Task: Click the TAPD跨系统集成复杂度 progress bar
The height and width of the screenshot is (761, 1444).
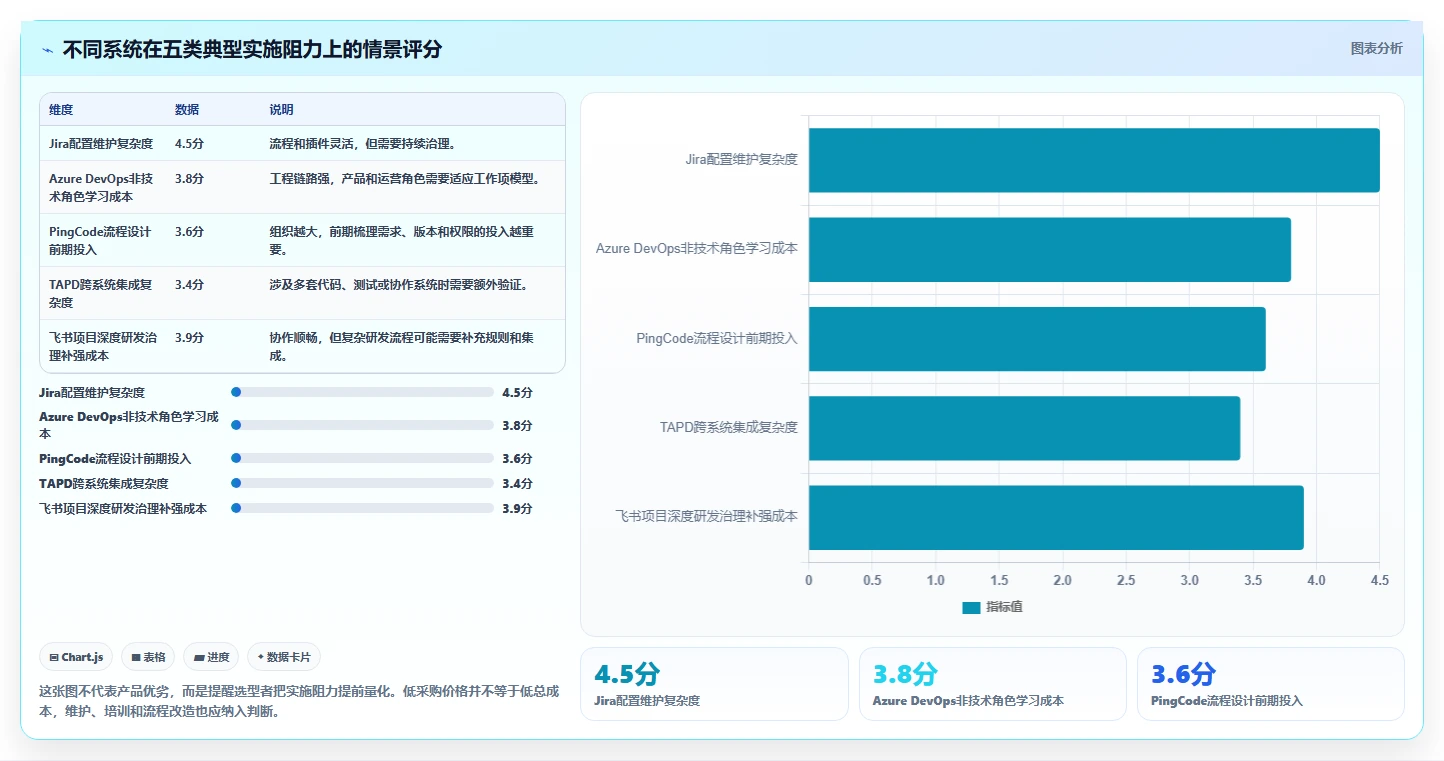Action: point(362,483)
